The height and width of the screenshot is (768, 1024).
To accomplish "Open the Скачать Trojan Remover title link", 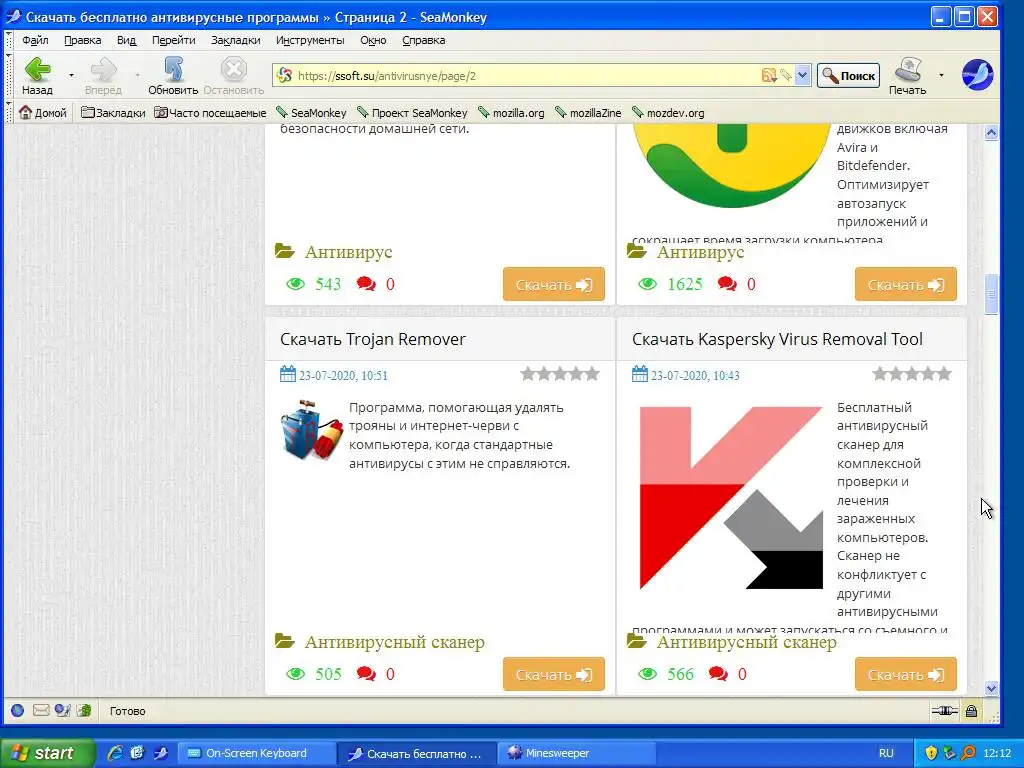I will (372, 339).
